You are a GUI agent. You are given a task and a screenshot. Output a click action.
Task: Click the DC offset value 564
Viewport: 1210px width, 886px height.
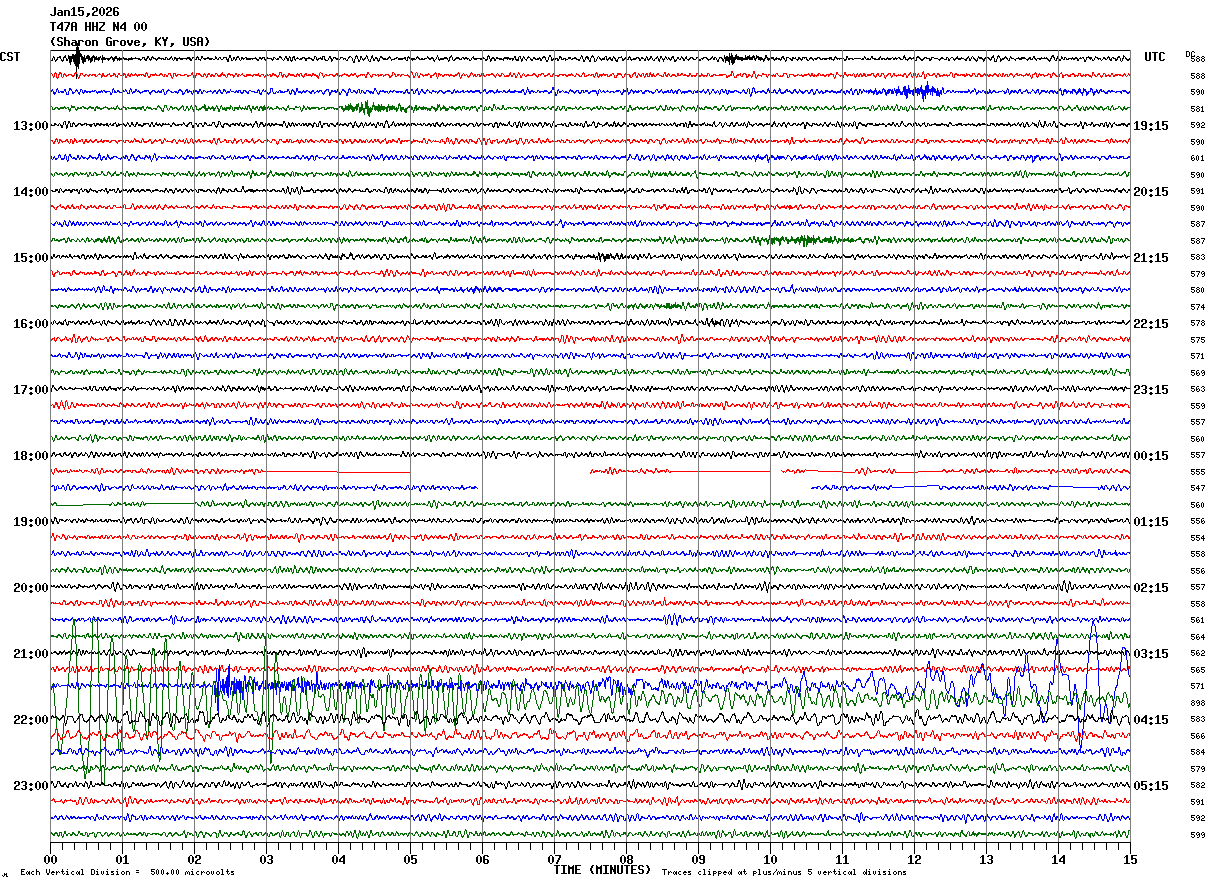coord(1197,637)
